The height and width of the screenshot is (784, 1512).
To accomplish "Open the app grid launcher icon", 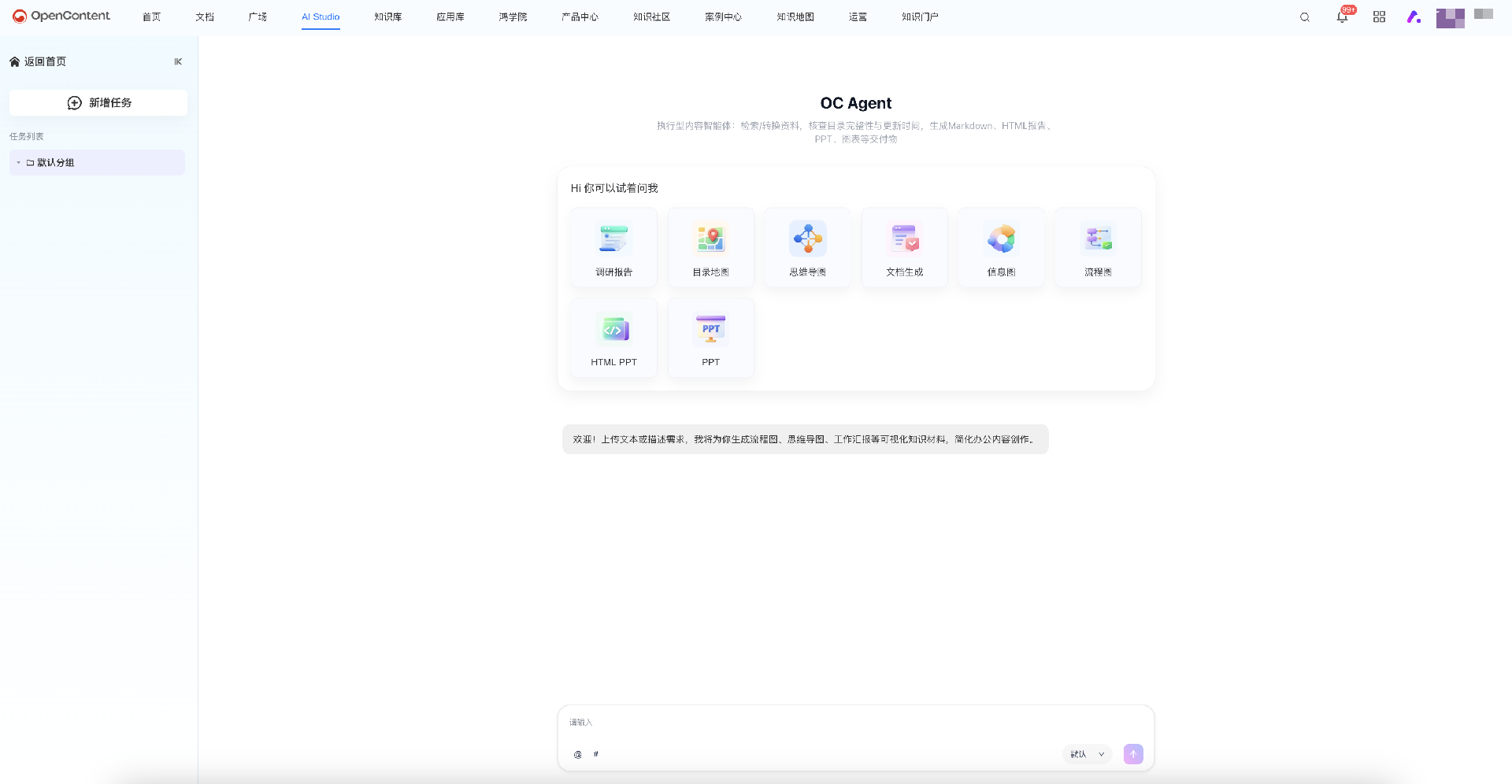I will (x=1379, y=17).
